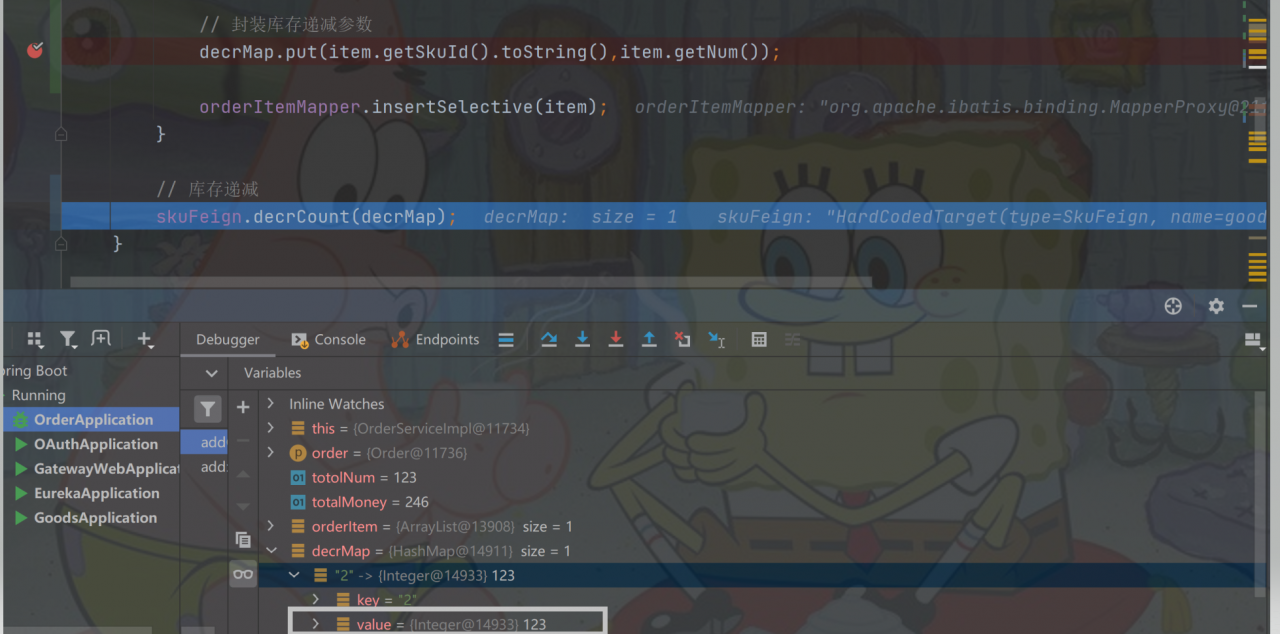
Task: Toggle the filter funnel in the Variables panel
Action: pyautogui.click(x=207, y=408)
